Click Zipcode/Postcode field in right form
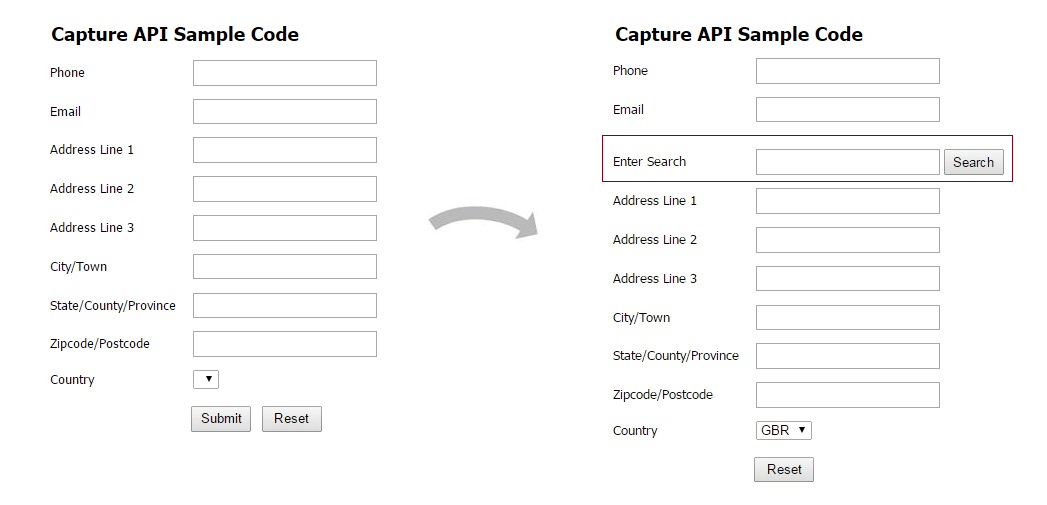This screenshot has height=505, width=1047. pos(847,395)
